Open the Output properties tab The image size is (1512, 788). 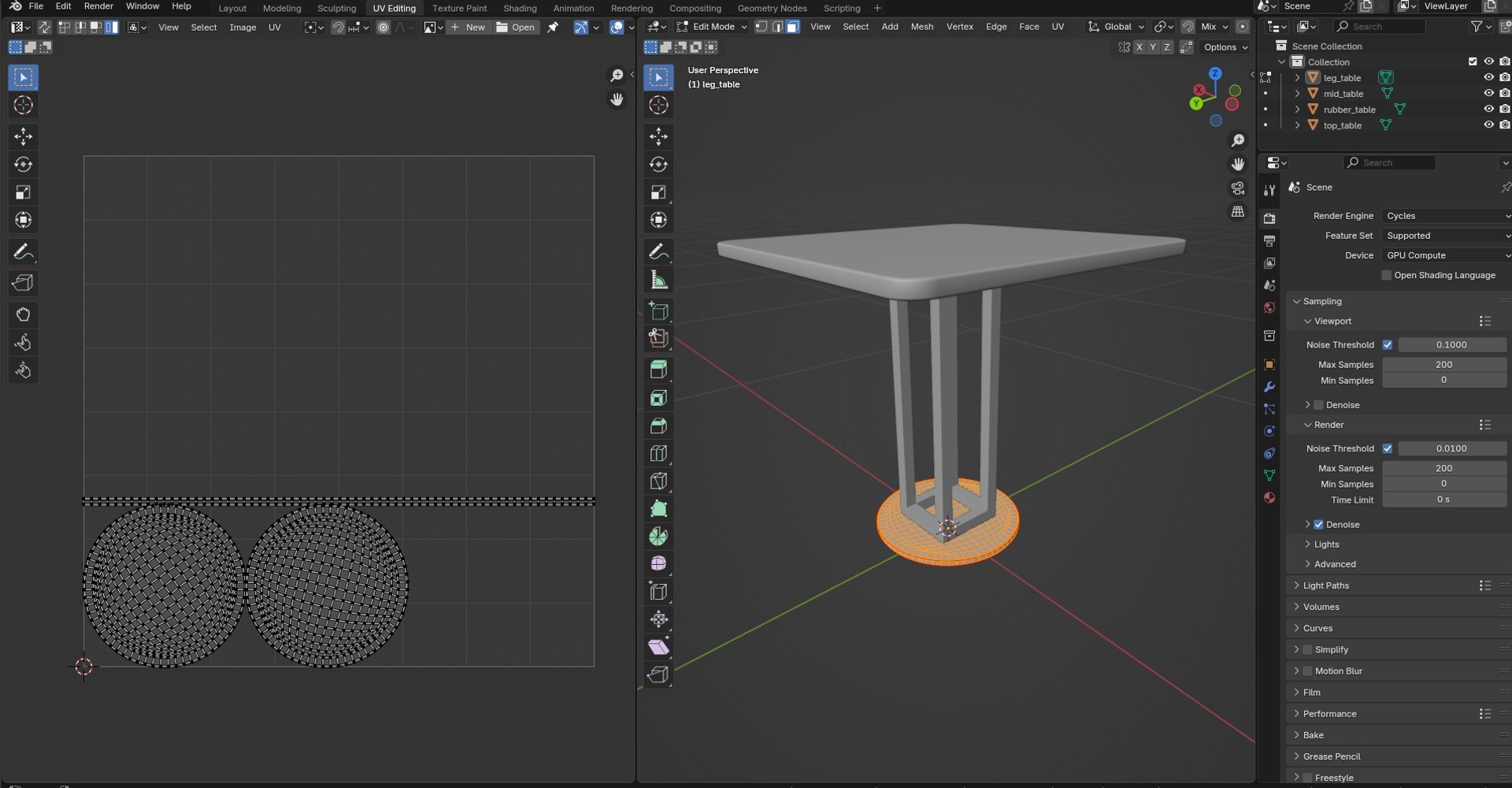point(1269,241)
